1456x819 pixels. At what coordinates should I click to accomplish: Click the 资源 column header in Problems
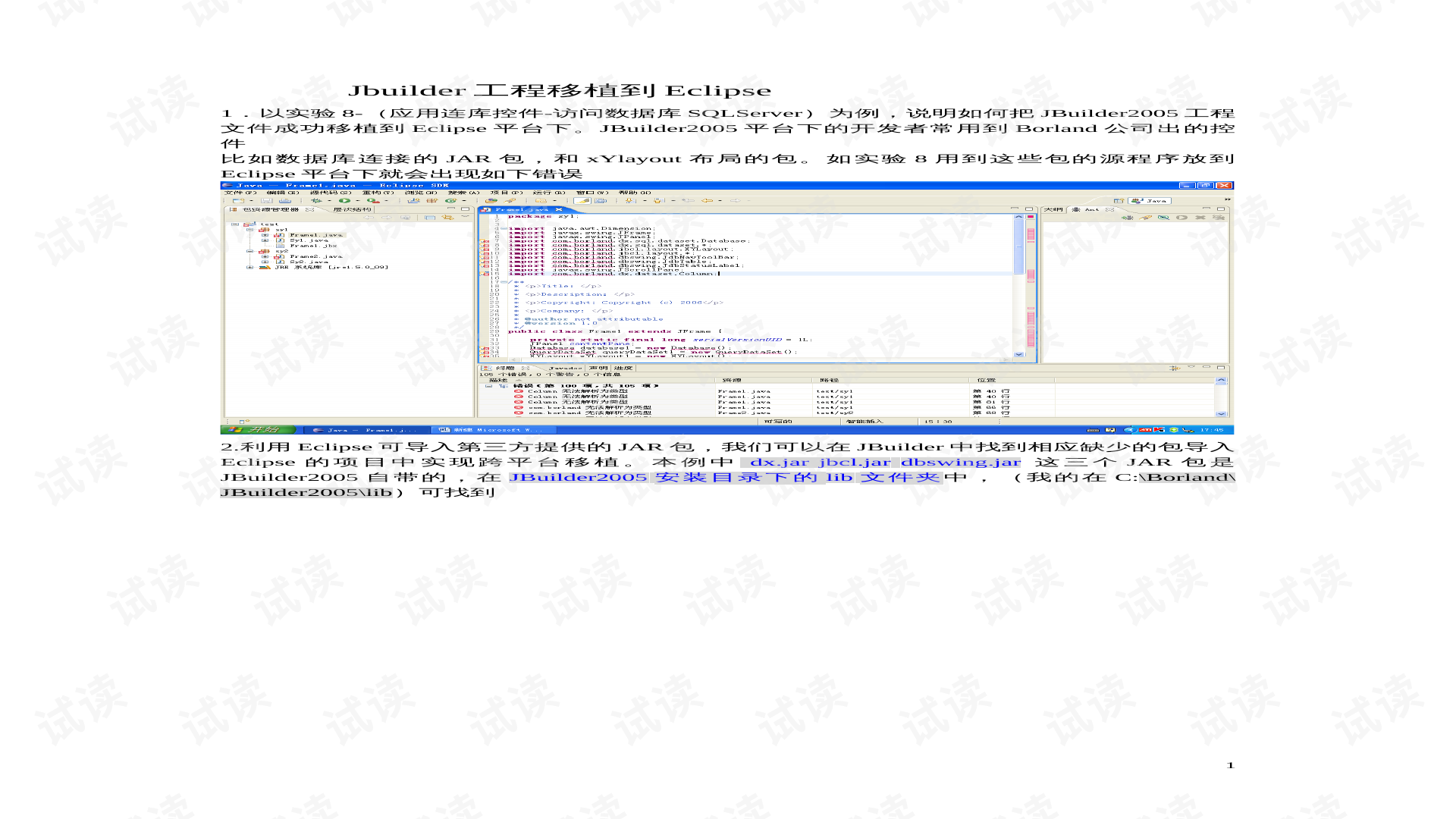point(764,380)
